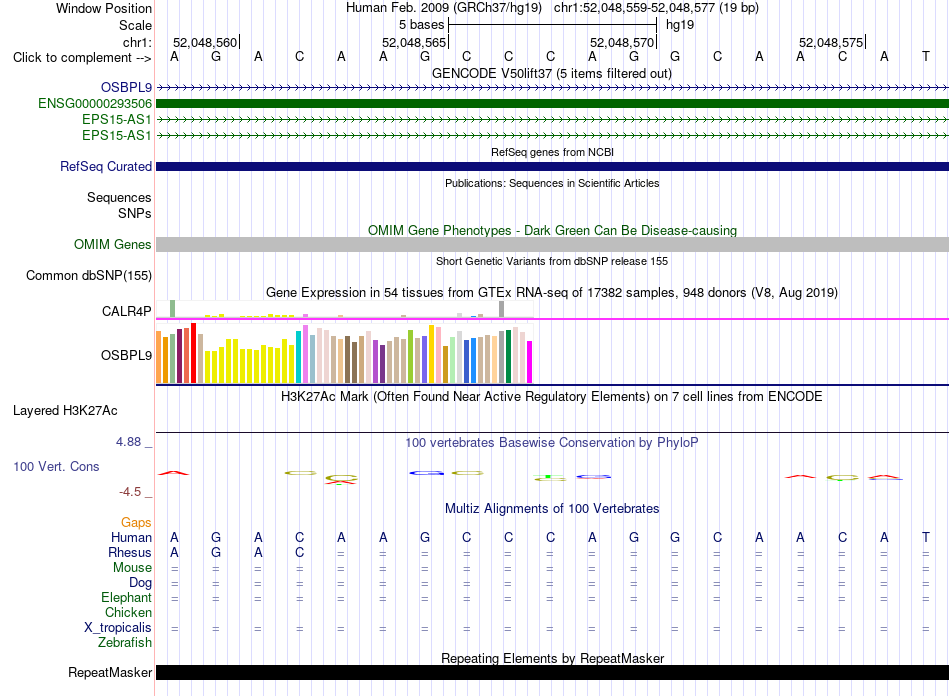This screenshot has height=696, width=950.
Task: Click the Layered H3K27Ac label
Action: tap(65, 411)
